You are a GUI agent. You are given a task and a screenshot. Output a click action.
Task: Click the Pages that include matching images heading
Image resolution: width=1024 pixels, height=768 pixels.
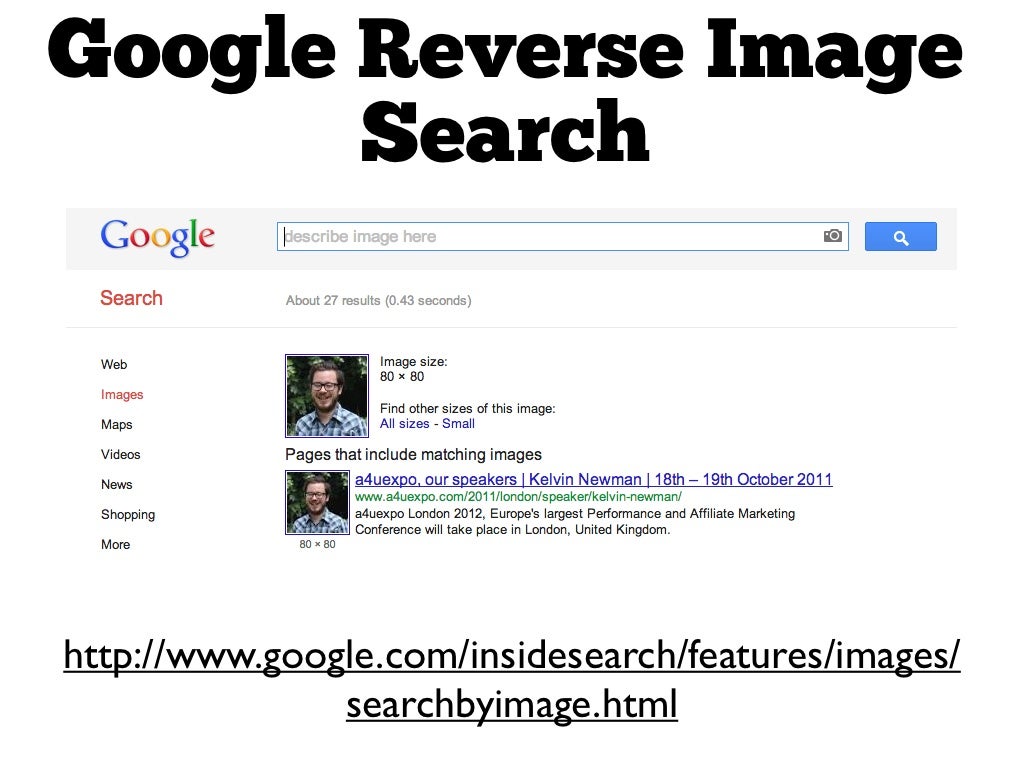tap(413, 455)
